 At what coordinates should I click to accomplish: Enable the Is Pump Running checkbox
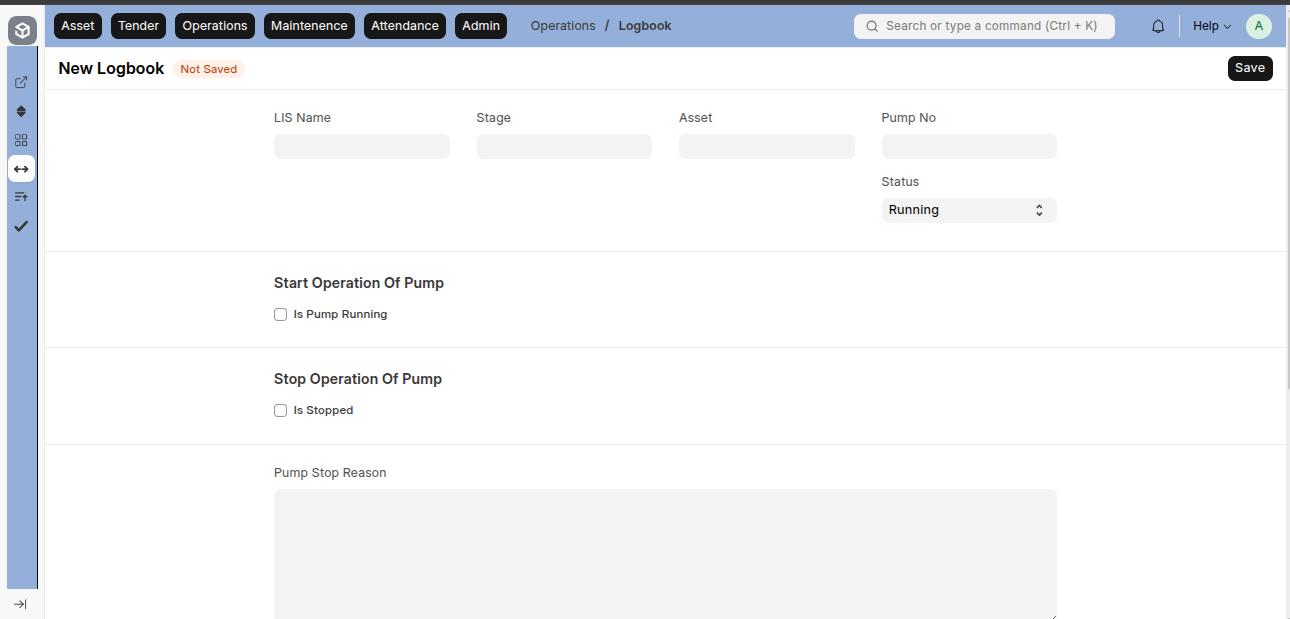coord(280,314)
